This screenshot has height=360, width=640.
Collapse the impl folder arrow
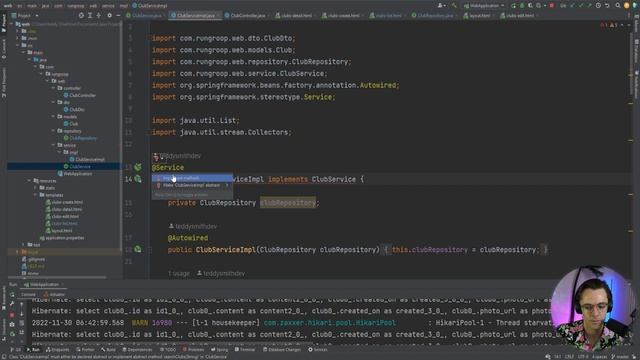pyautogui.click(x=60, y=152)
